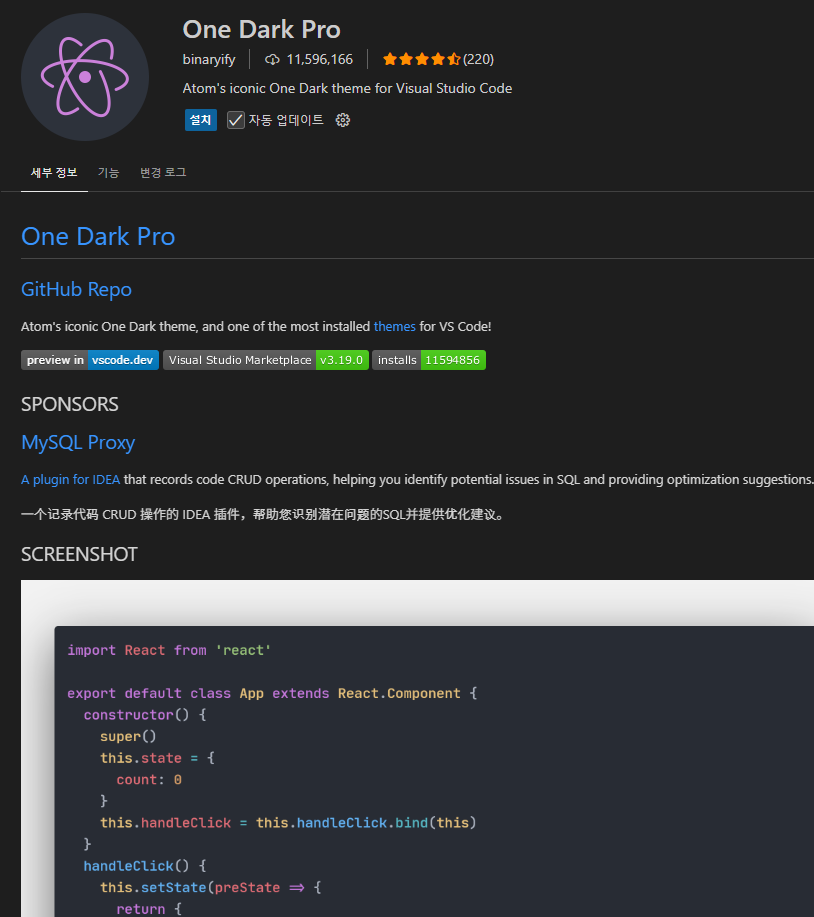The width and height of the screenshot is (814, 917).
Task: Click the One Dark Pro atom logo icon
Action: 85,77
